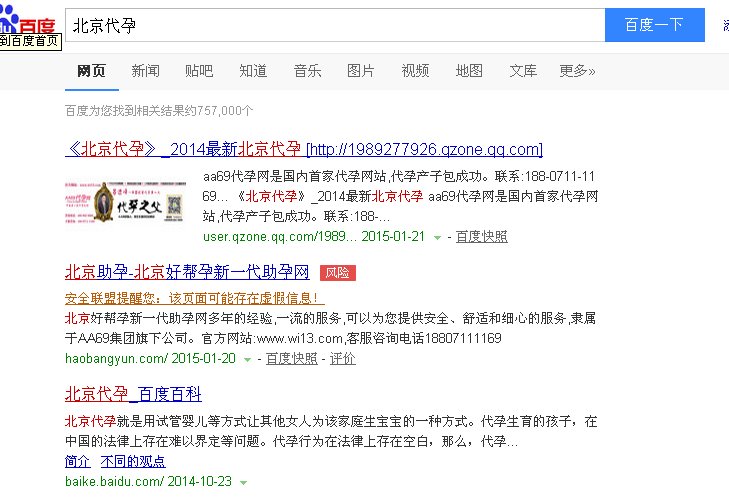Image resolution: width=729 pixels, height=497 pixels.
Task: Open the 安全联盟提醒您 warning link
Action: click(195, 298)
